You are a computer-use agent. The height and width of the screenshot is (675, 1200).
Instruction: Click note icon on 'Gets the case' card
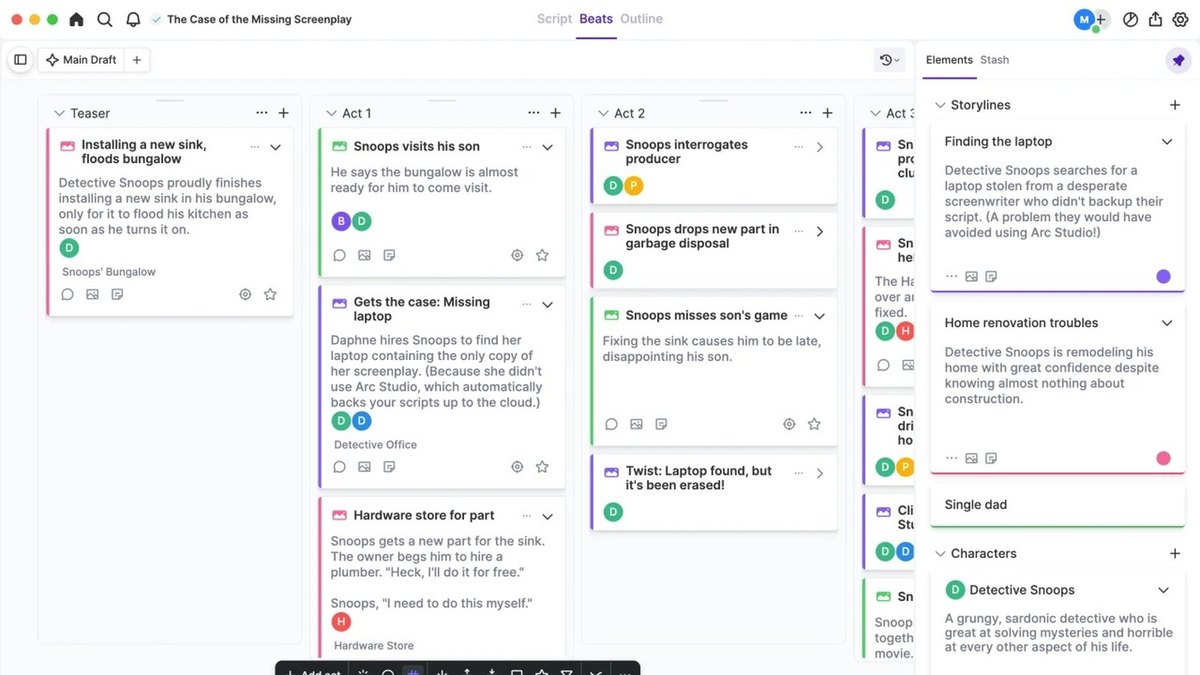coord(390,467)
